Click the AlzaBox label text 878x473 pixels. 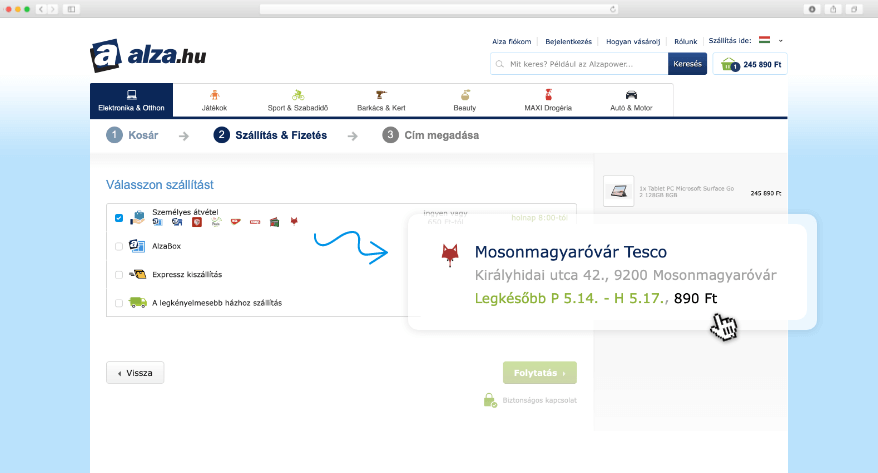tap(166, 246)
